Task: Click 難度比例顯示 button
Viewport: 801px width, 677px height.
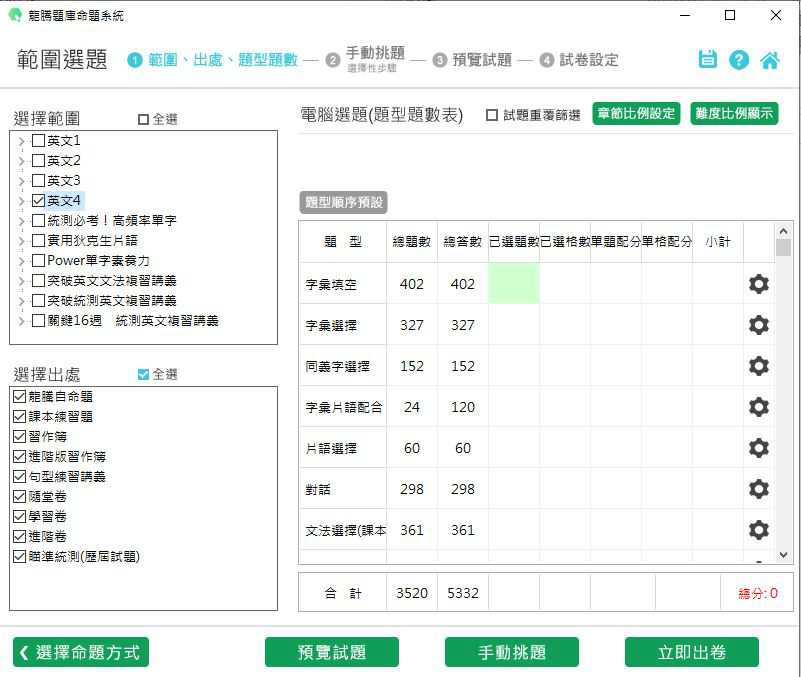Action: tap(734, 113)
